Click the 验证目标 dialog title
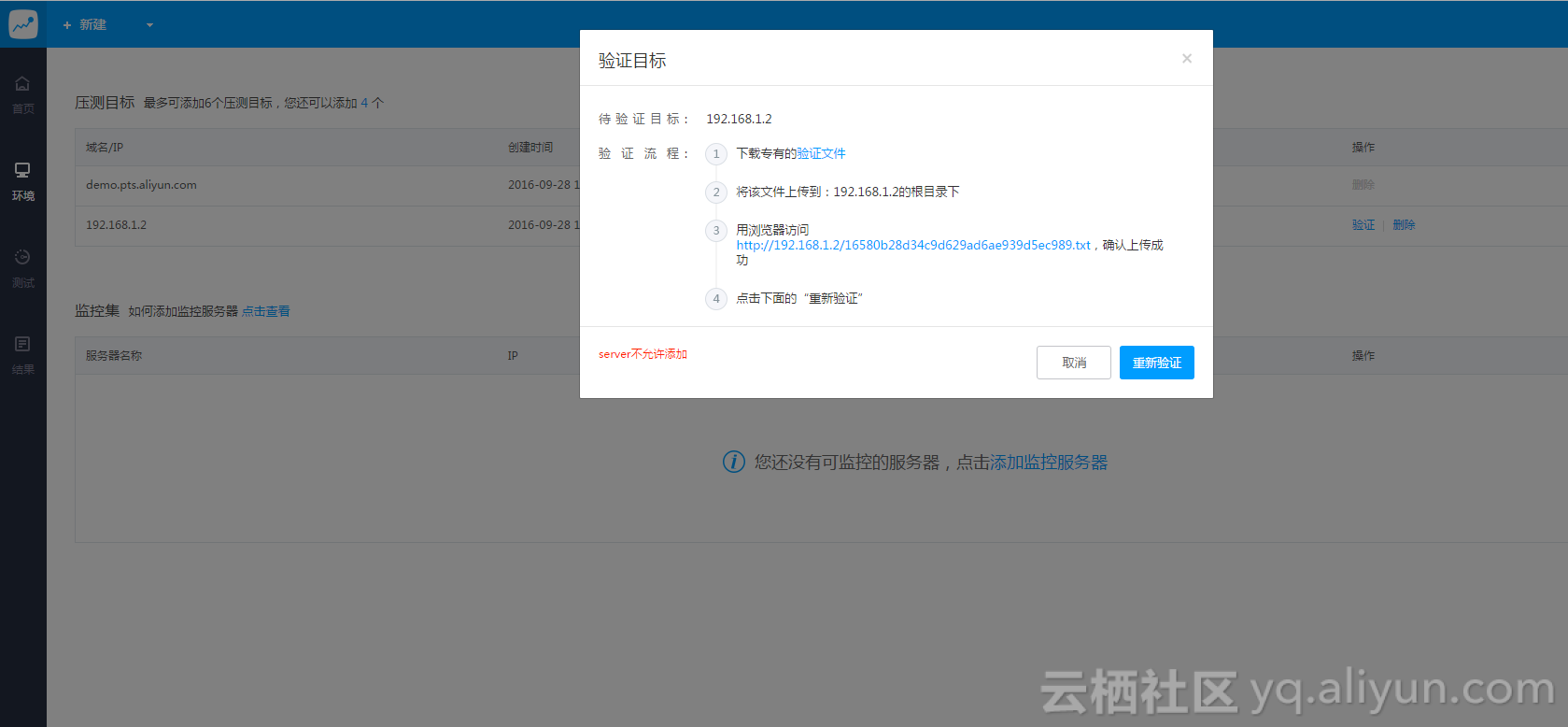 point(632,61)
